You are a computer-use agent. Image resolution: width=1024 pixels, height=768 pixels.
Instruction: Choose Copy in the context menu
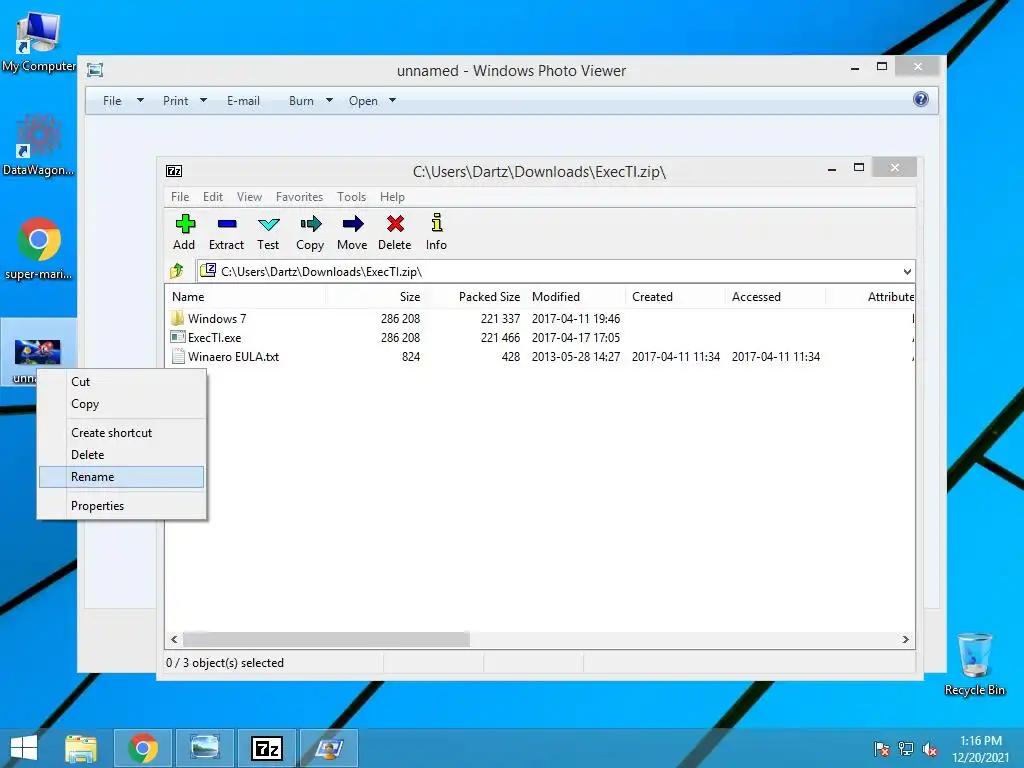pos(121,404)
